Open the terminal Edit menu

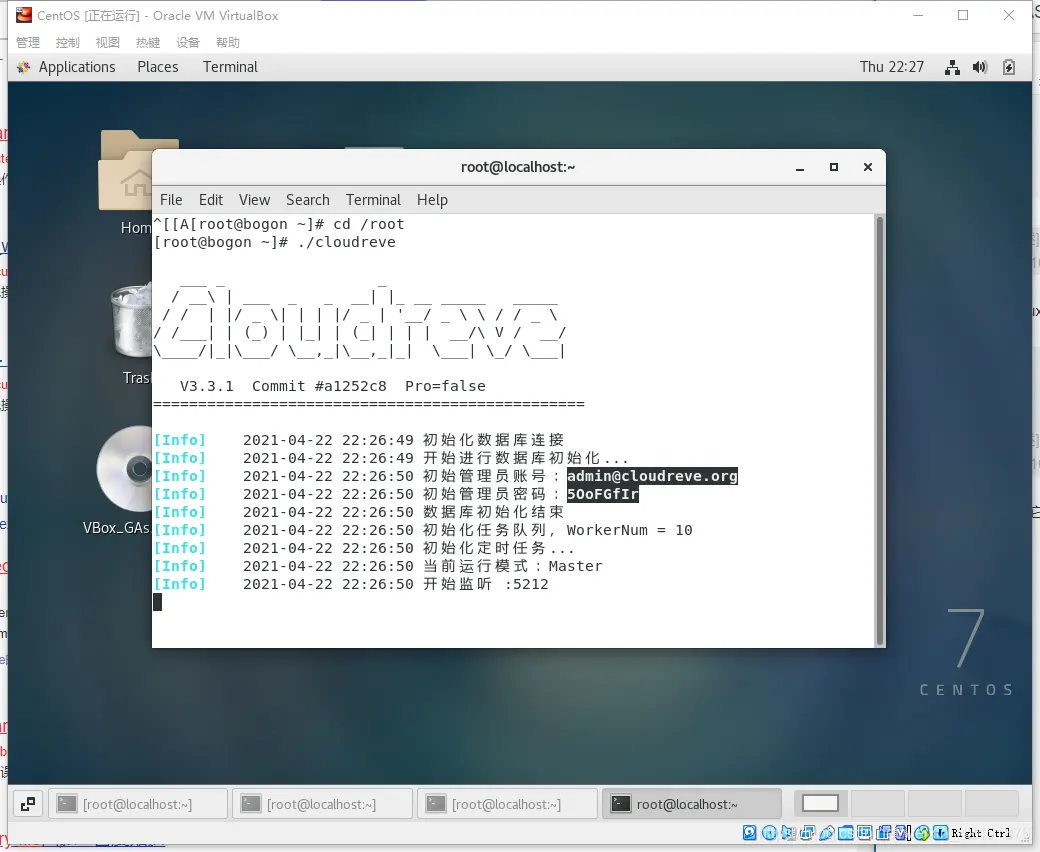(x=211, y=200)
